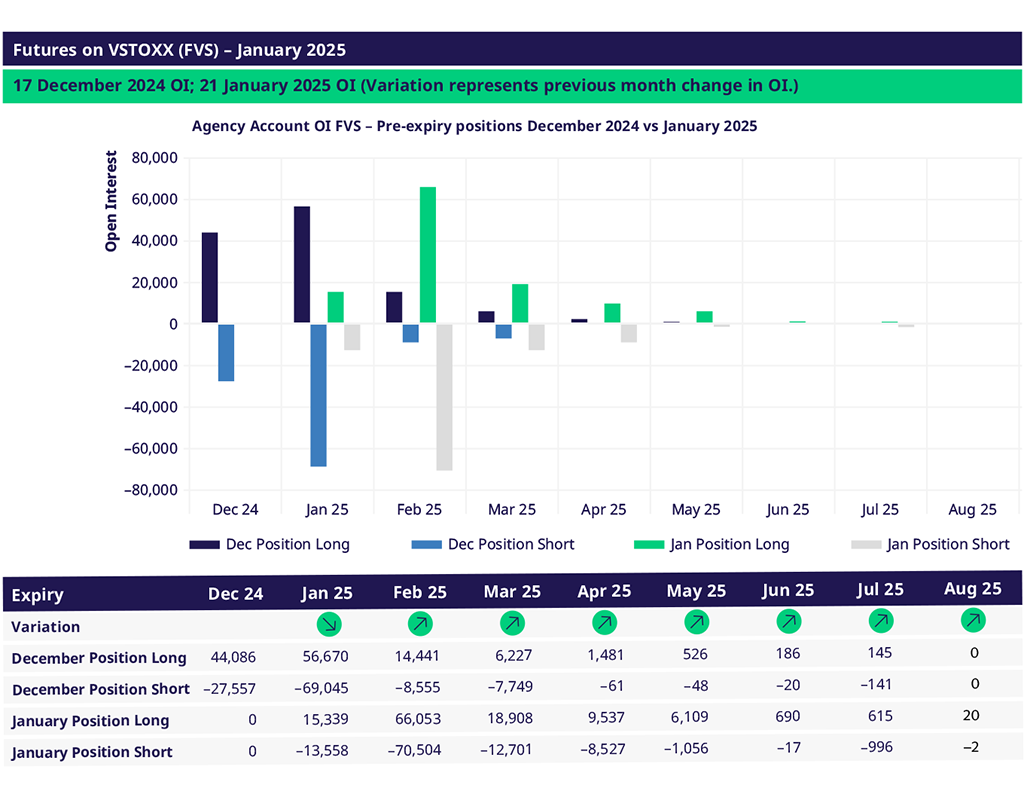Toggle the Dec Position Short legend entry

(496, 544)
